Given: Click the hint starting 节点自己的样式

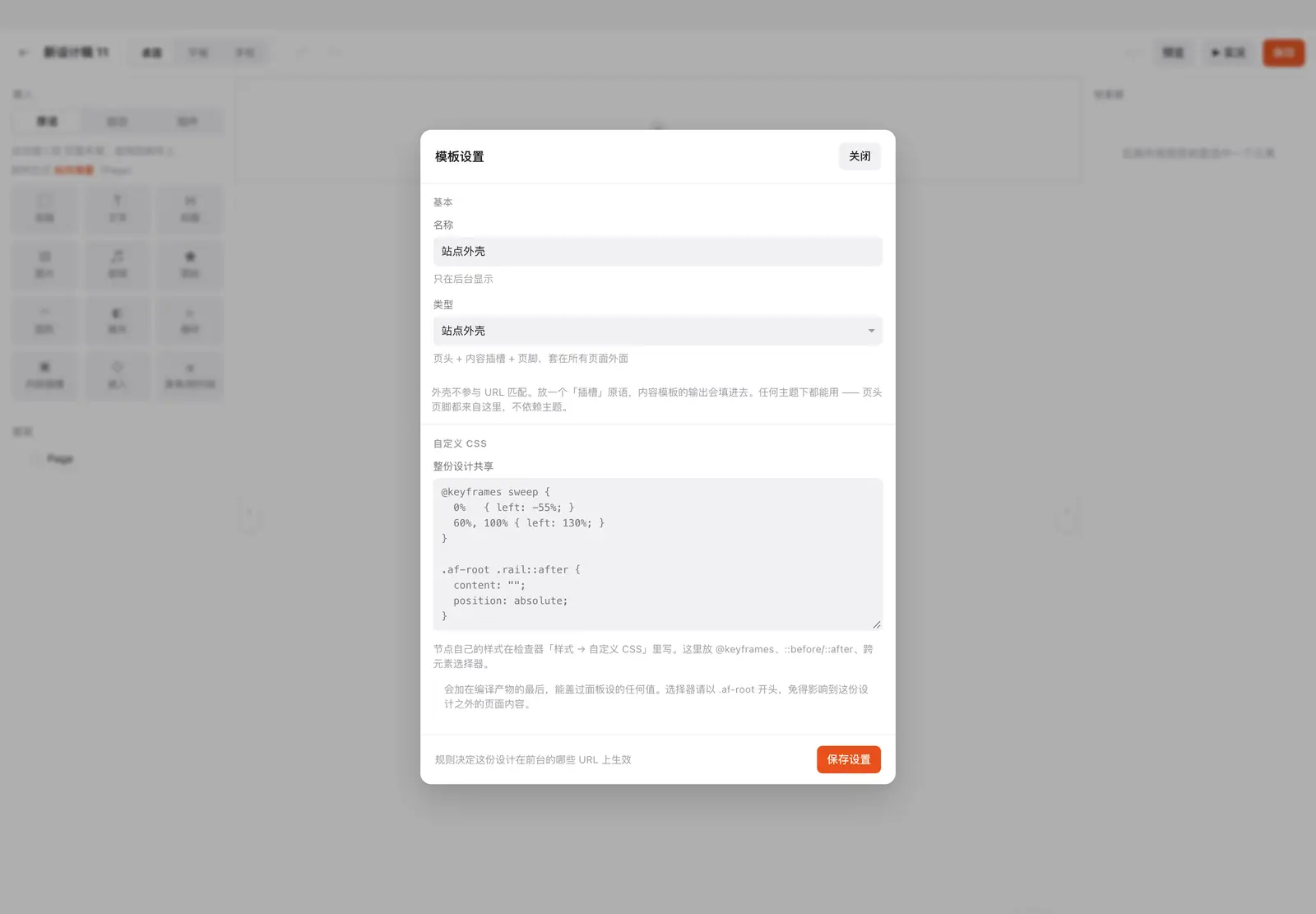Looking at the screenshot, I should 654,657.
